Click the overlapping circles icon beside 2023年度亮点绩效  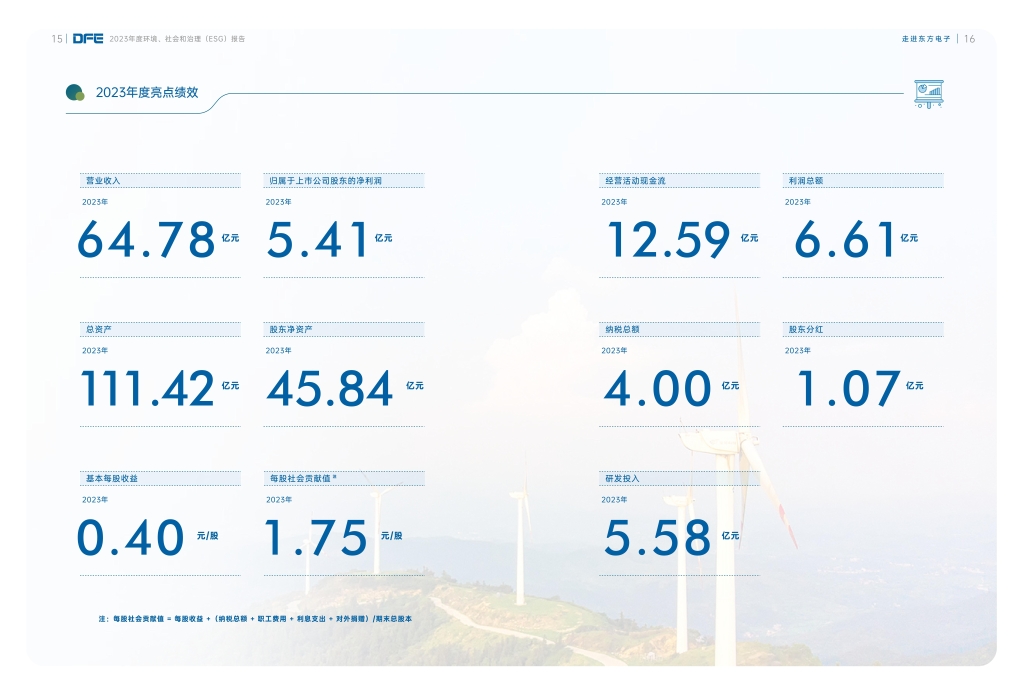click(x=75, y=93)
